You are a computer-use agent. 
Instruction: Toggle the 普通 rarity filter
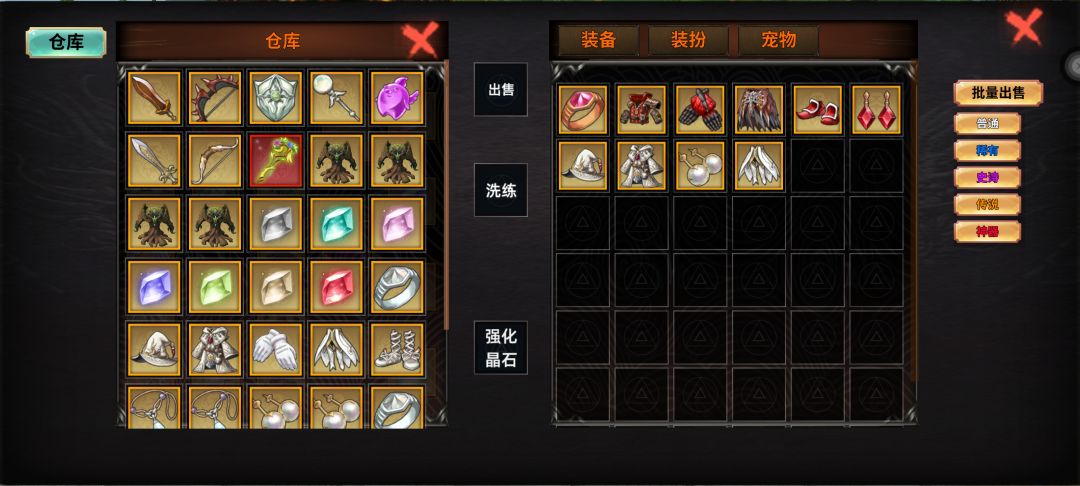(987, 124)
